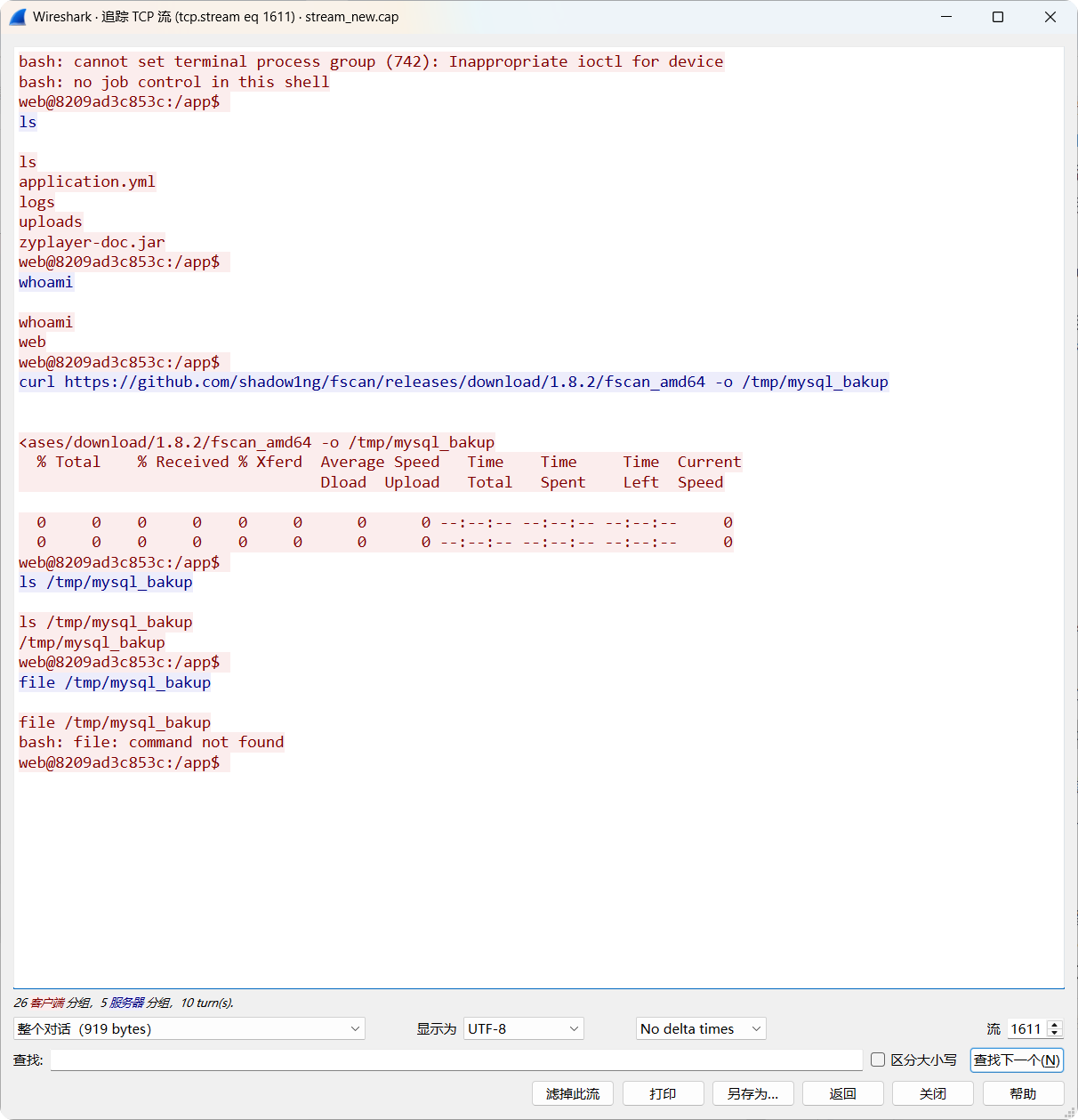Click the "26 客户端 分组" status text
The width and height of the screenshot is (1078, 1120).
[53, 1003]
